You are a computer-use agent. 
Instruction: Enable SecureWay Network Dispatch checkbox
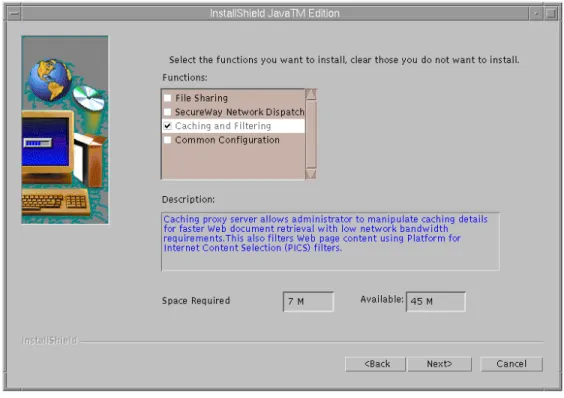(x=168, y=112)
